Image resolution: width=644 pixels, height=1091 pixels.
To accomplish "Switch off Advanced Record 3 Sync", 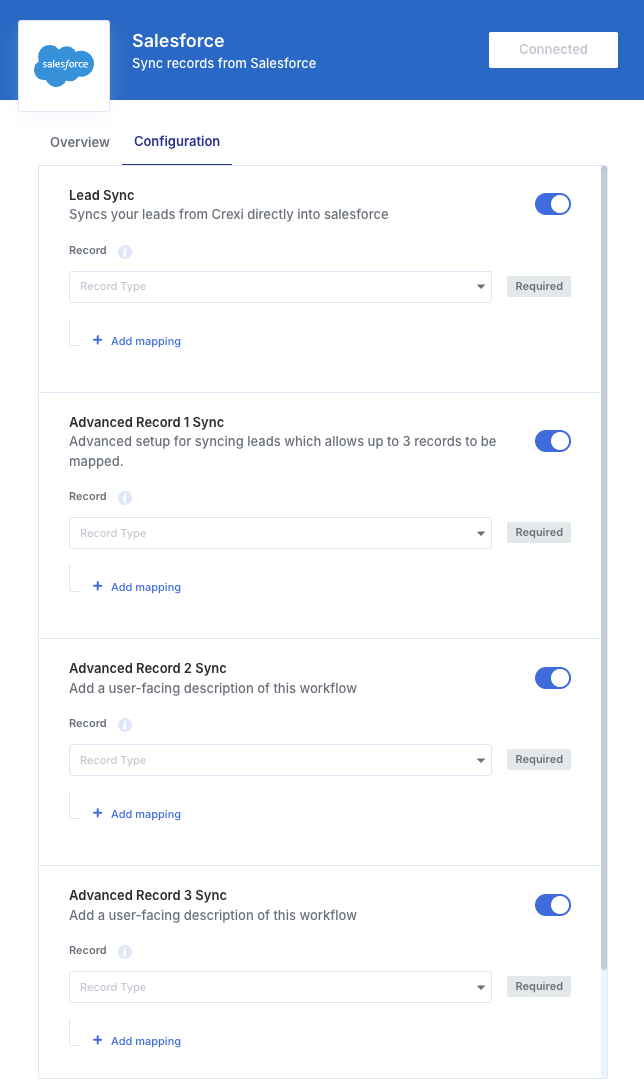I will pos(553,905).
